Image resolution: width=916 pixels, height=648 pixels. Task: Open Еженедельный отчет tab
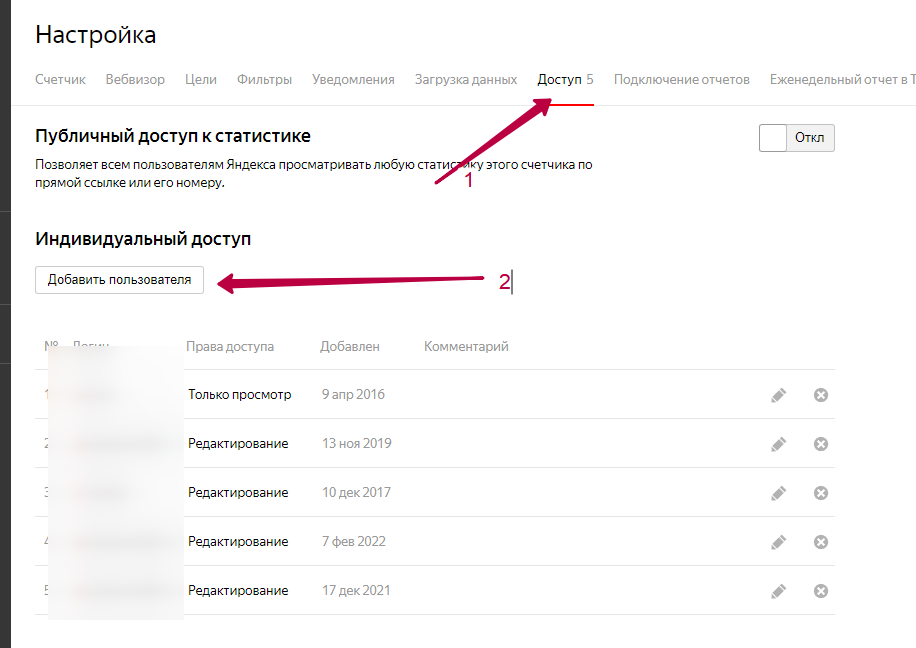click(x=842, y=79)
